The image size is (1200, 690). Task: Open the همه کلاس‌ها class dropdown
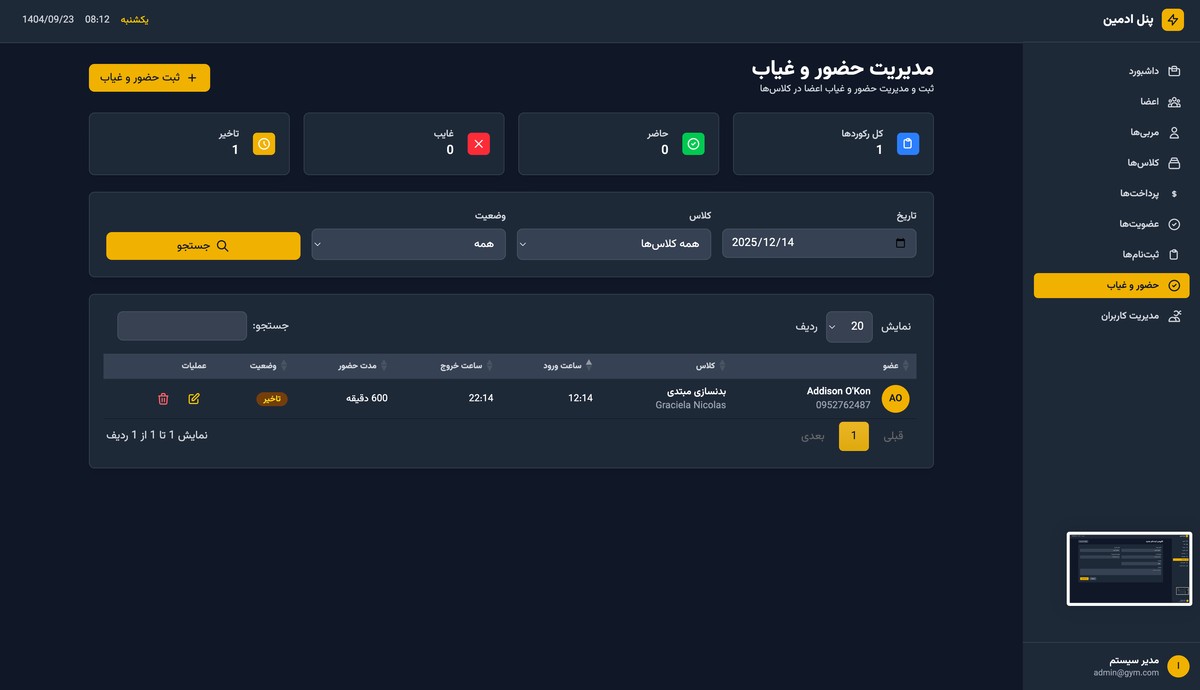coord(613,243)
